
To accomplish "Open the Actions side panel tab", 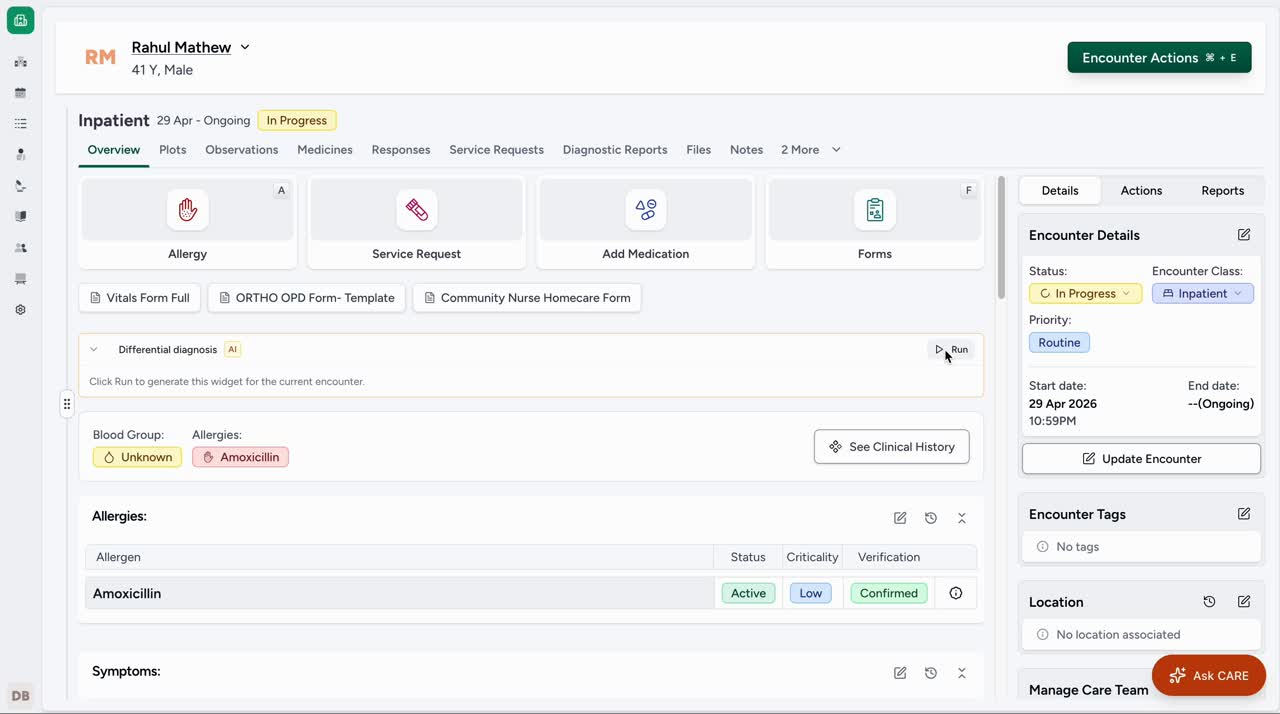I will (1141, 191).
